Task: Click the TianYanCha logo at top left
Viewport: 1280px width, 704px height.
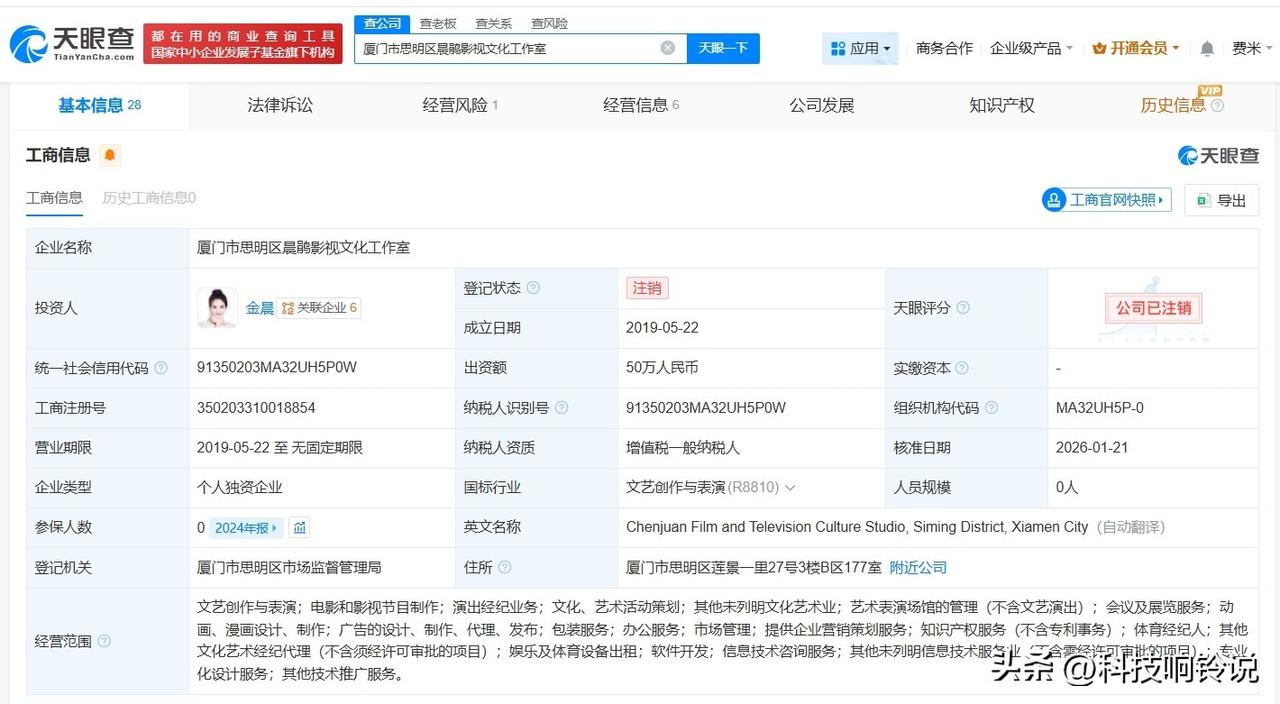Action: coord(72,43)
